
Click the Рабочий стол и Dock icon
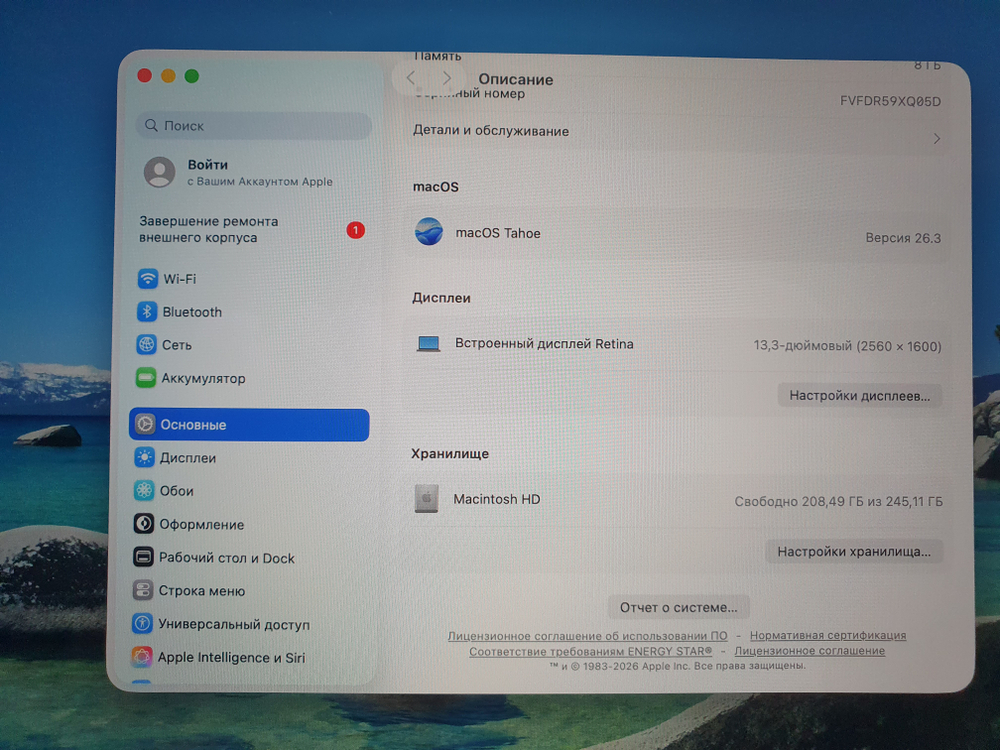click(143, 557)
